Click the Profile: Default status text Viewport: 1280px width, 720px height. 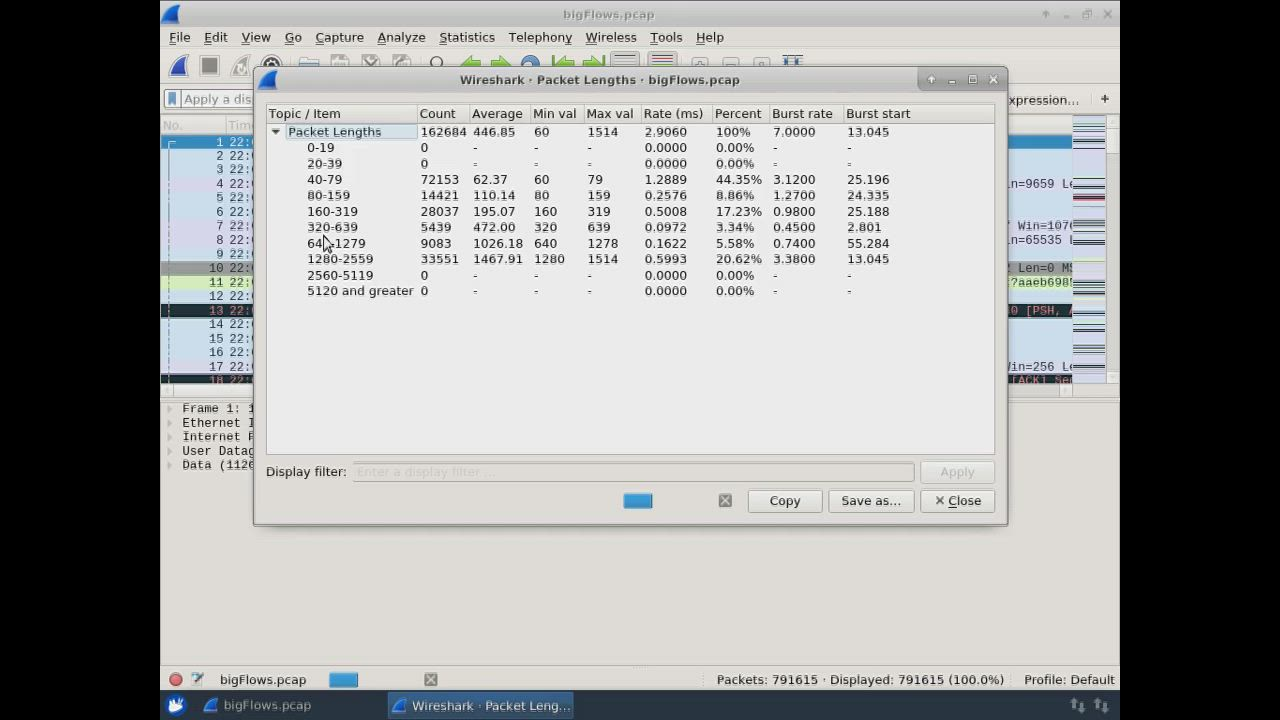point(1069,680)
